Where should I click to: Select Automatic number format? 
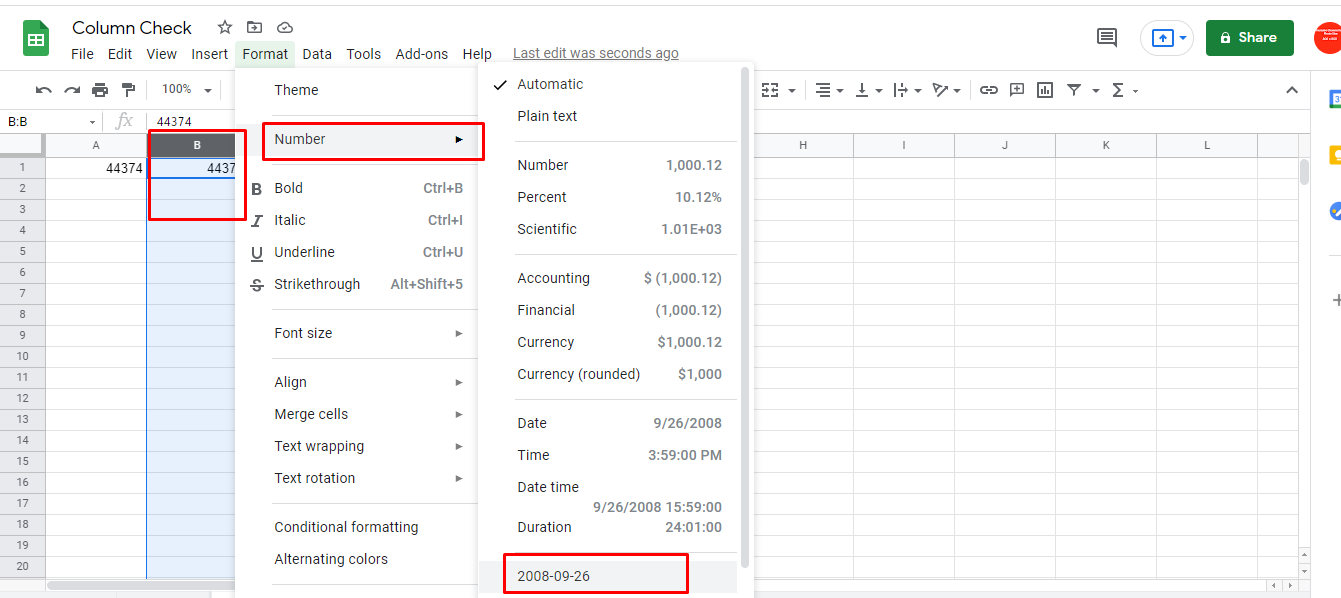click(x=609, y=84)
